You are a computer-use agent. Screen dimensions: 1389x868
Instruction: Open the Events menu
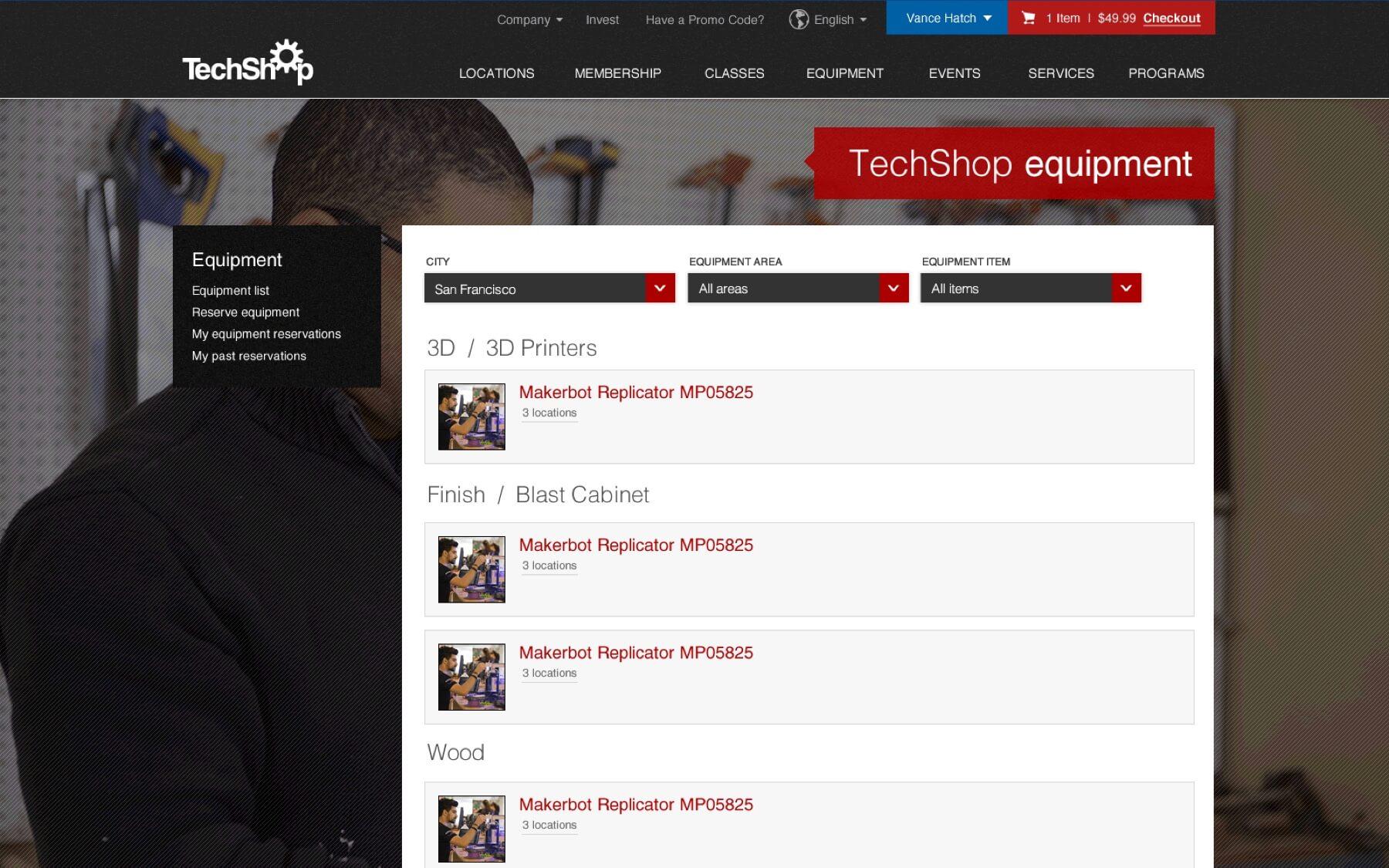click(x=955, y=73)
